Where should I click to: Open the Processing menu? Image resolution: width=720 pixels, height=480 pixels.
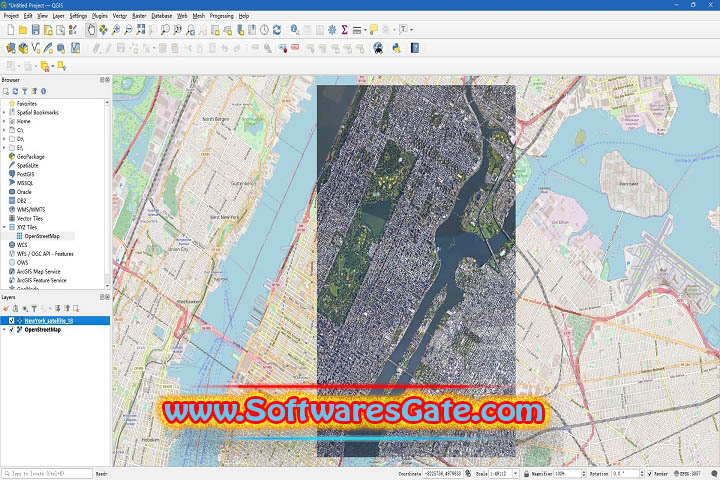pos(221,16)
